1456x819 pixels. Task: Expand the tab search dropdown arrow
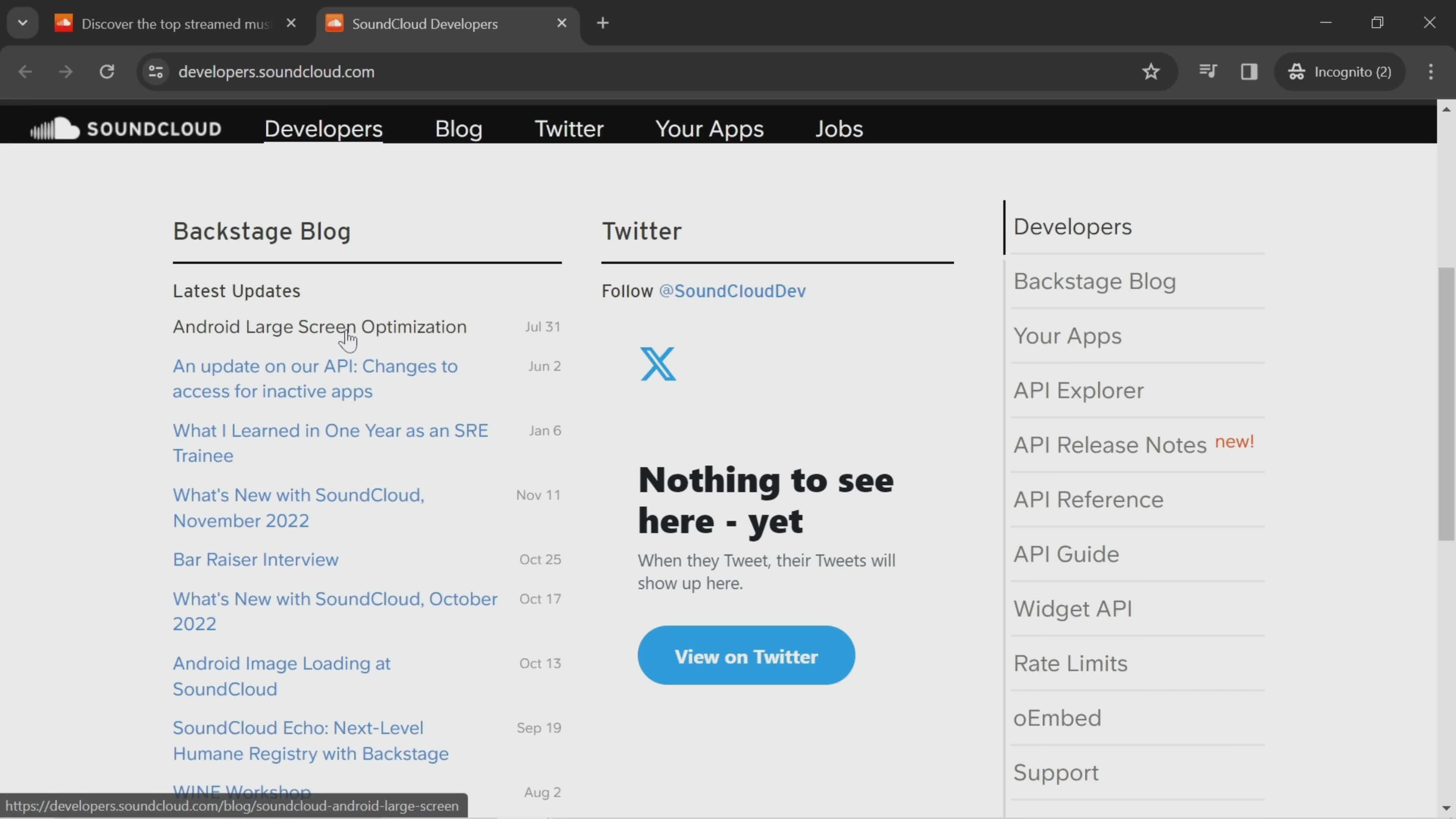pyautogui.click(x=23, y=23)
